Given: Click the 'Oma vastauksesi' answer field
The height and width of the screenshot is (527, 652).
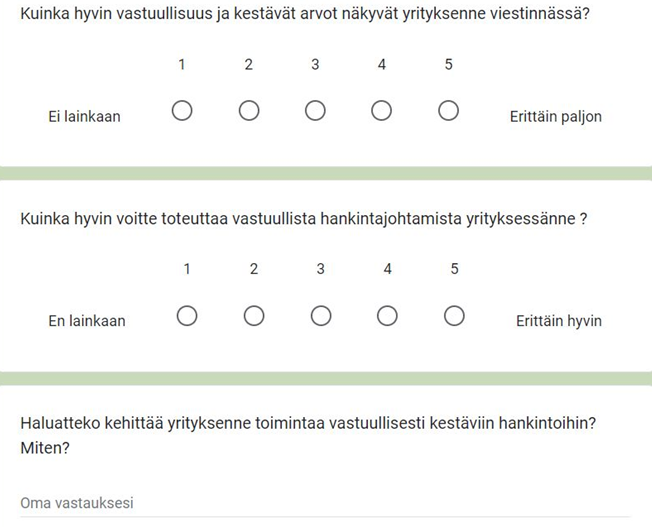Looking at the screenshot, I should (x=326, y=503).
